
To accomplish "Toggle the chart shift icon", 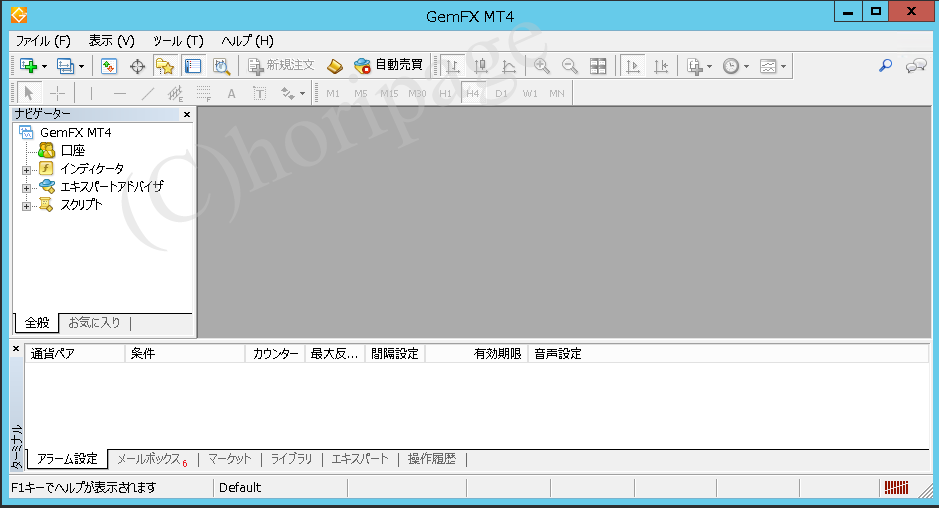I will point(661,66).
